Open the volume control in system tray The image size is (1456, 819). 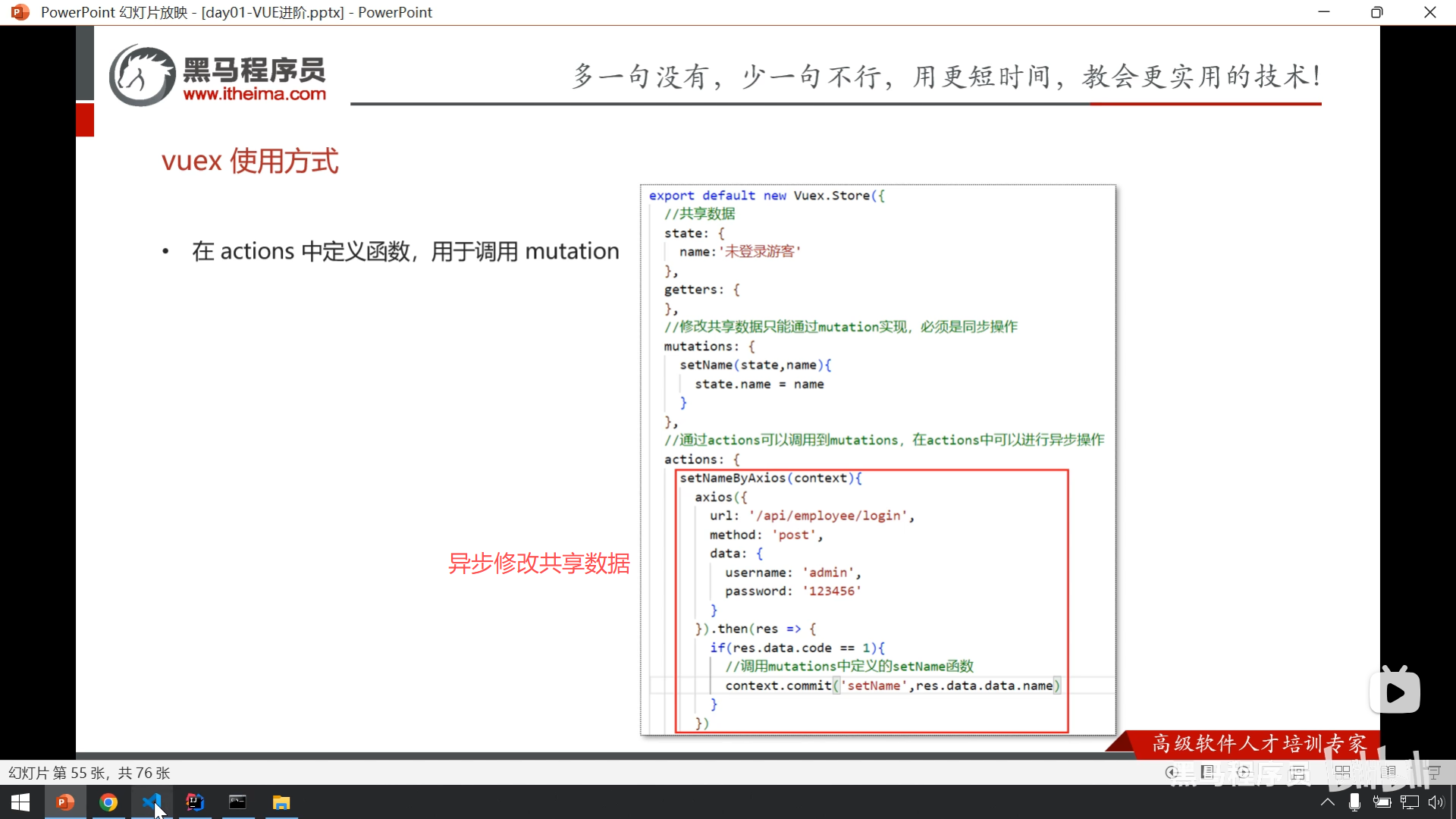(1436, 802)
